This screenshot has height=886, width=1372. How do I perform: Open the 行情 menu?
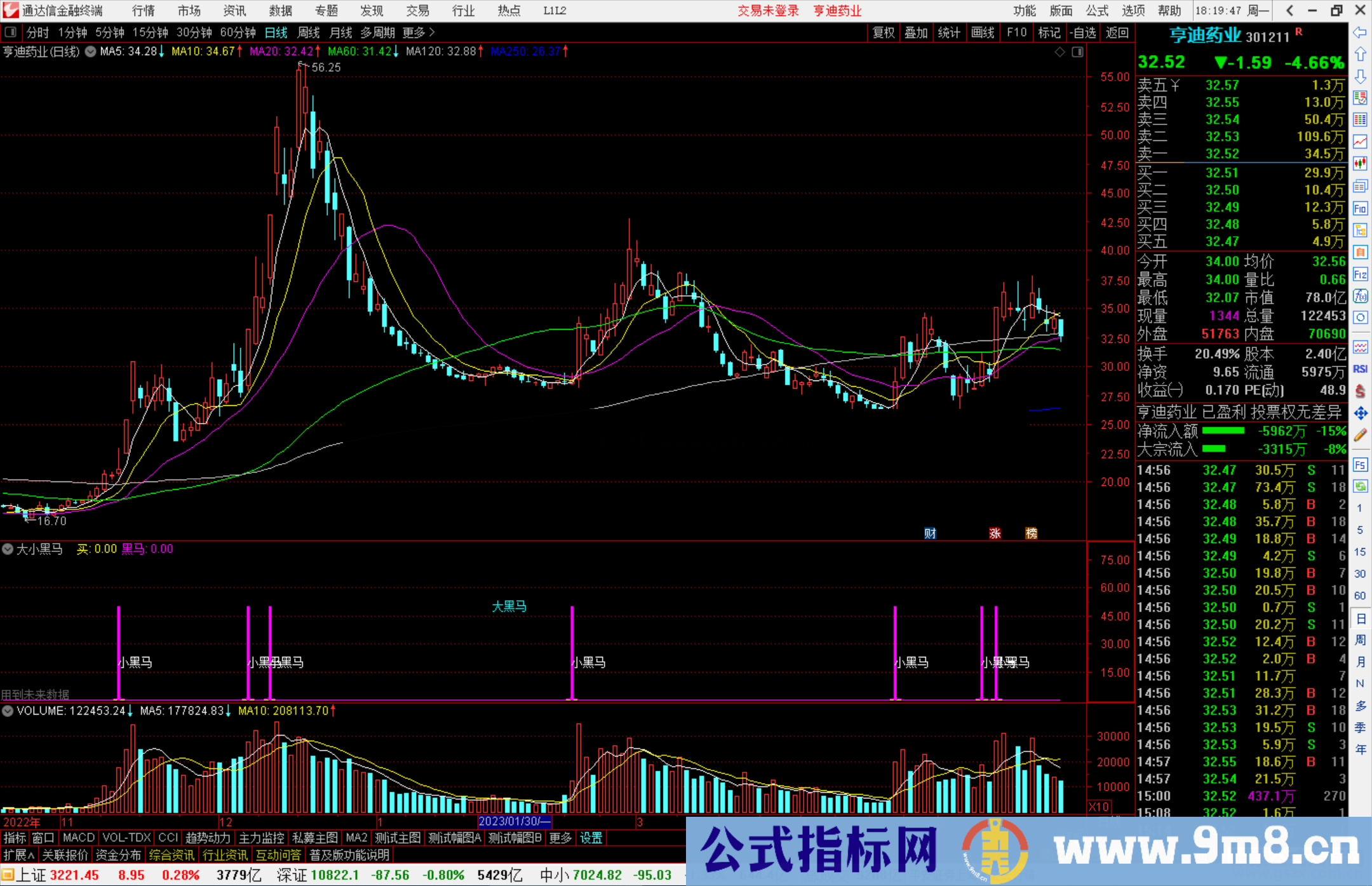pyautogui.click(x=143, y=11)
